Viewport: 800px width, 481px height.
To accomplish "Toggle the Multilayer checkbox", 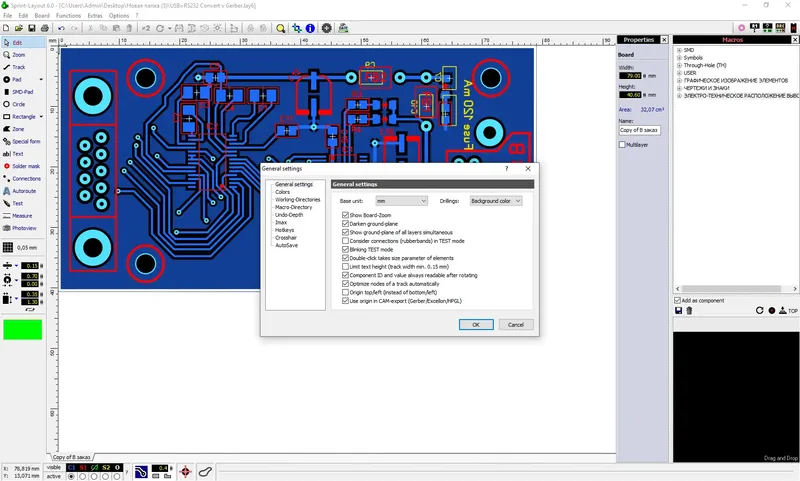I will (622, 145).
